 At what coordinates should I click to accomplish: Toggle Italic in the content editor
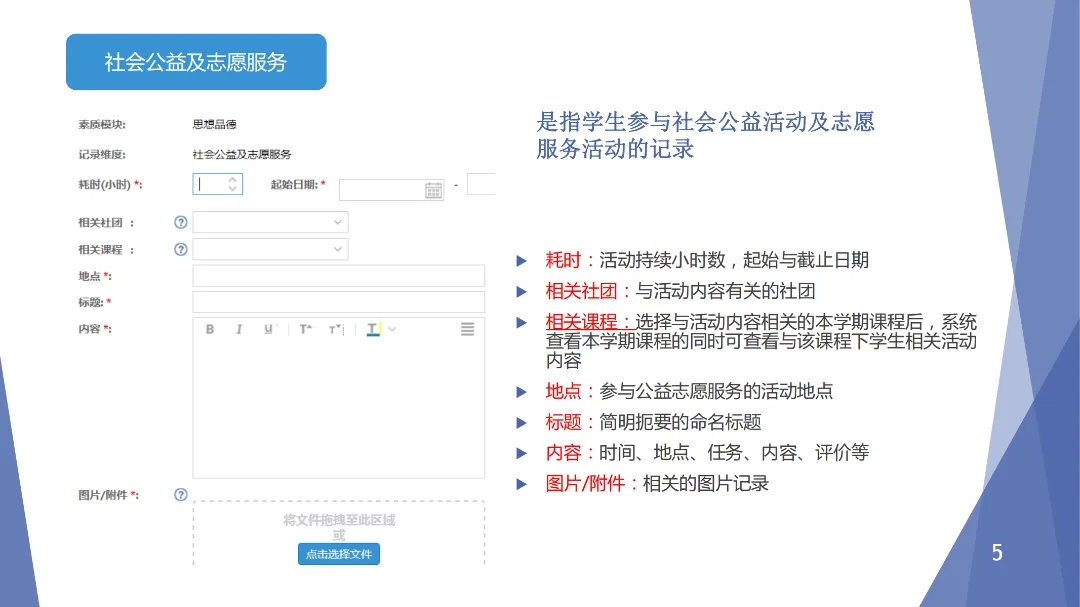click(x=239, y=329)
